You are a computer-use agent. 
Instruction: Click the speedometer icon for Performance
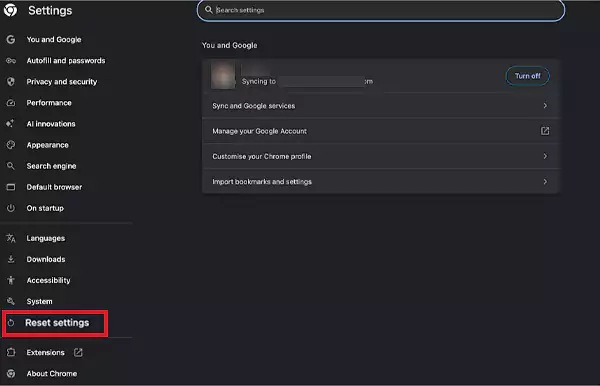click(11, 103)
